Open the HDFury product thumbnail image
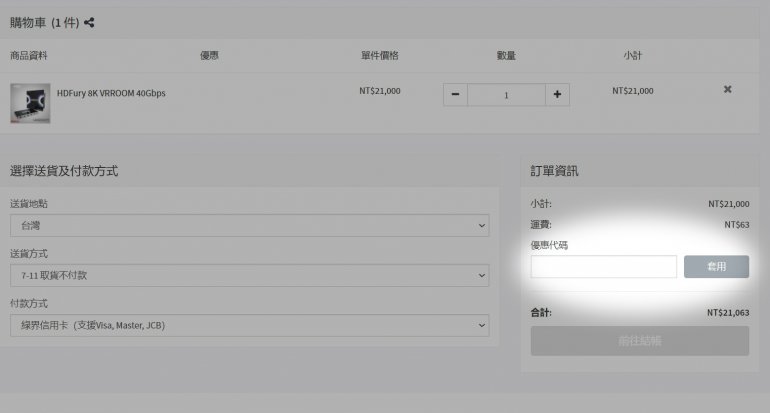770x413 pixels. click(x=30, y=103)
